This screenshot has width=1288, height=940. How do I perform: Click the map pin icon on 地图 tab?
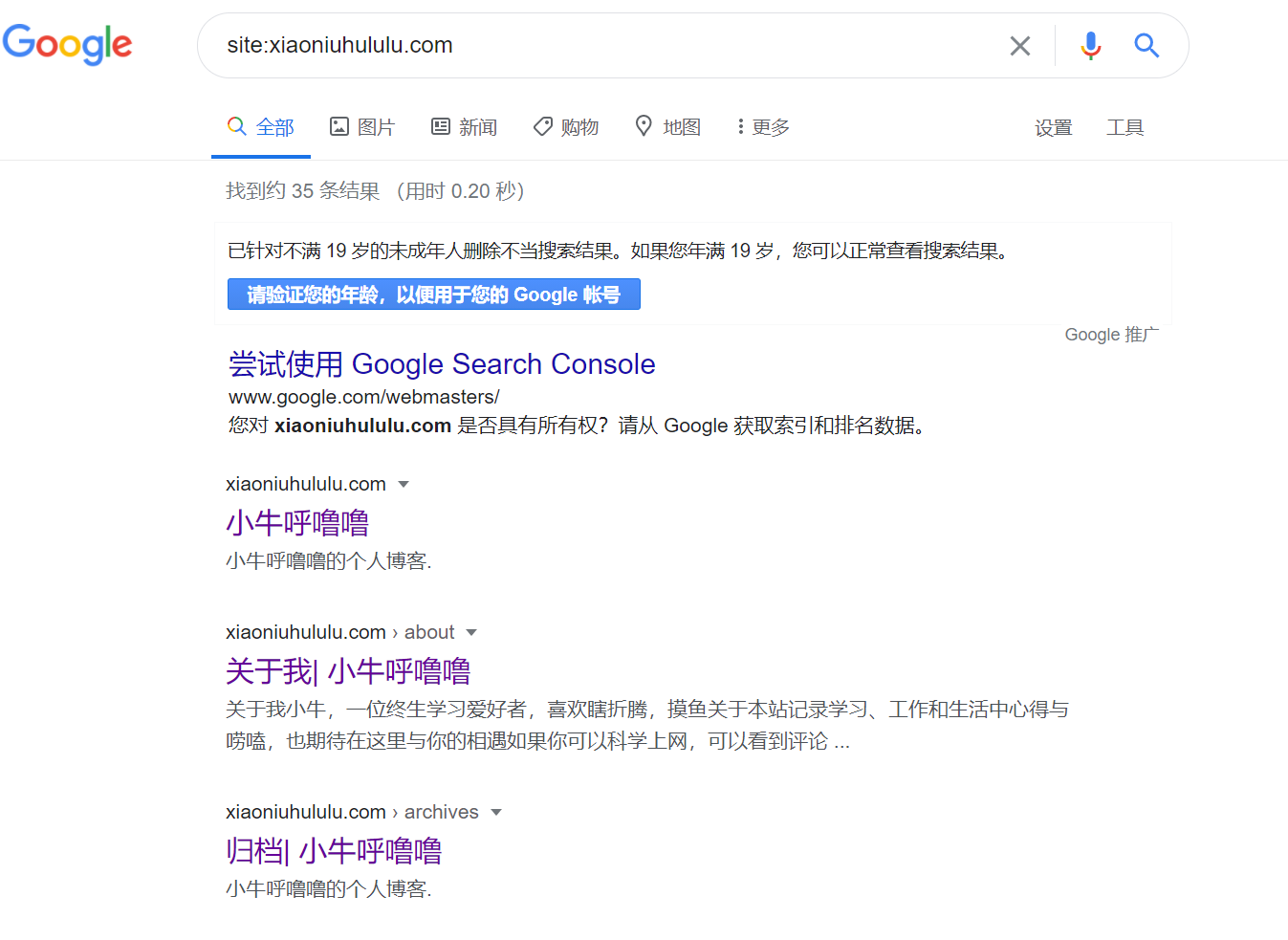tap(644, 125)
